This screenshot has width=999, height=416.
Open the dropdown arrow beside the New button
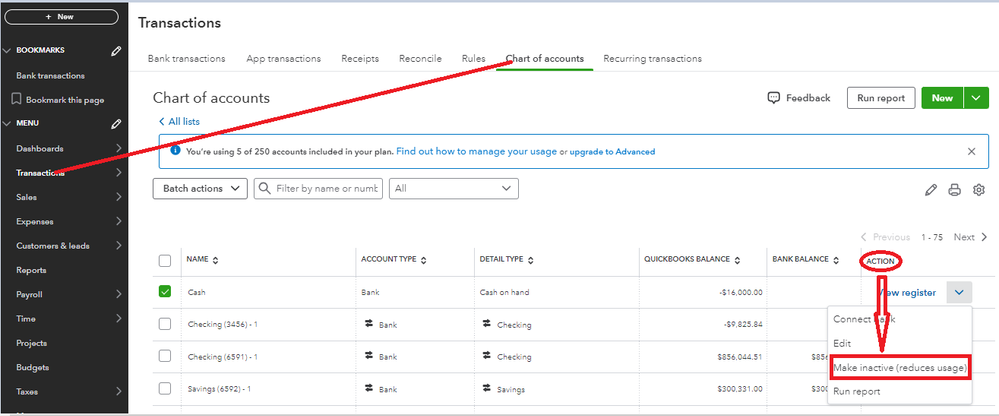(976, 98)
